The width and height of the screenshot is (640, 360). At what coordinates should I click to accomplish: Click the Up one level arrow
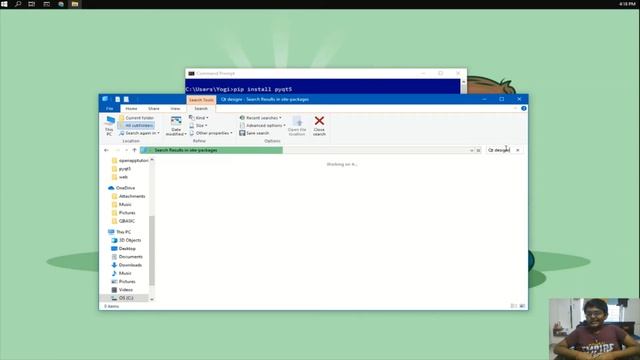pyautogui.click(x=134, y=150)
